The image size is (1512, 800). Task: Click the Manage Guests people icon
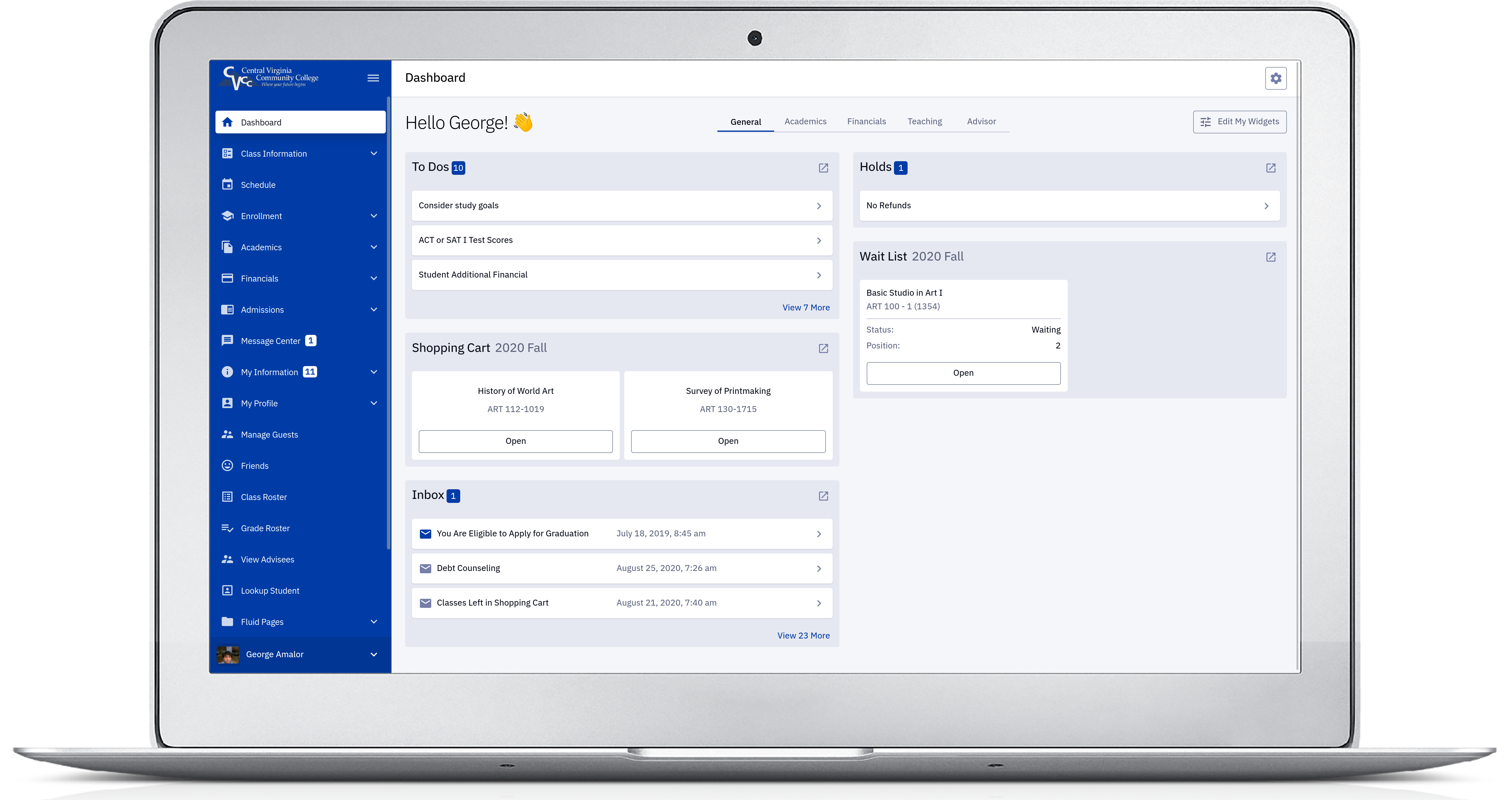click(227, 434)
